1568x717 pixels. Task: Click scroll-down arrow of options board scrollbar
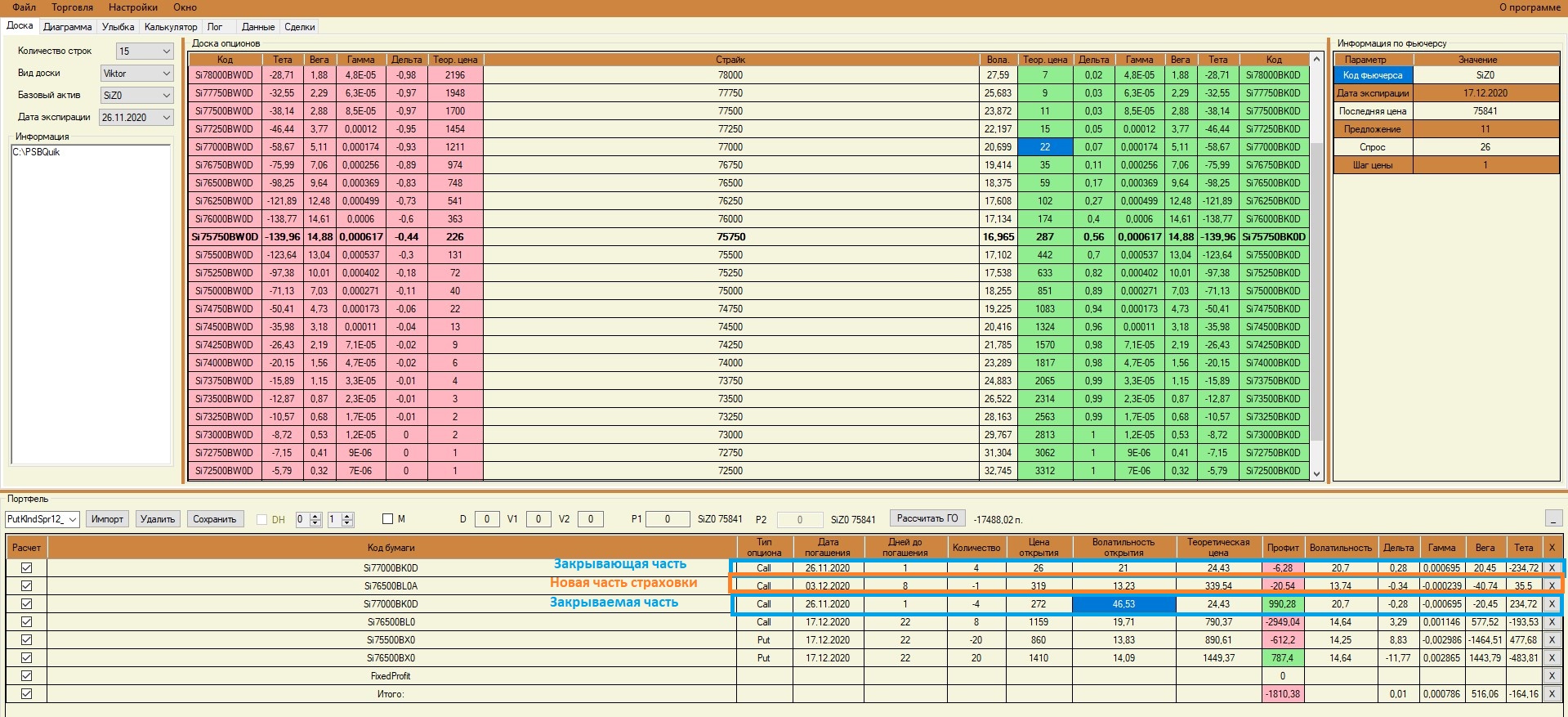click(x=1316, y=473)
